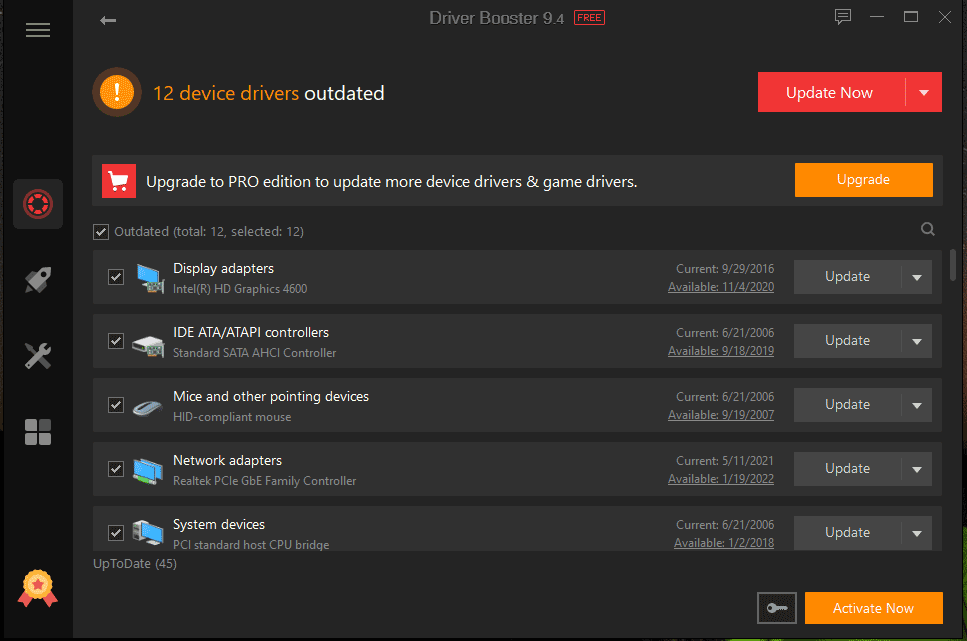The image size is (967, 641).
Task: Update the PCI standard host CPU bridge
Action: (847, 533)
